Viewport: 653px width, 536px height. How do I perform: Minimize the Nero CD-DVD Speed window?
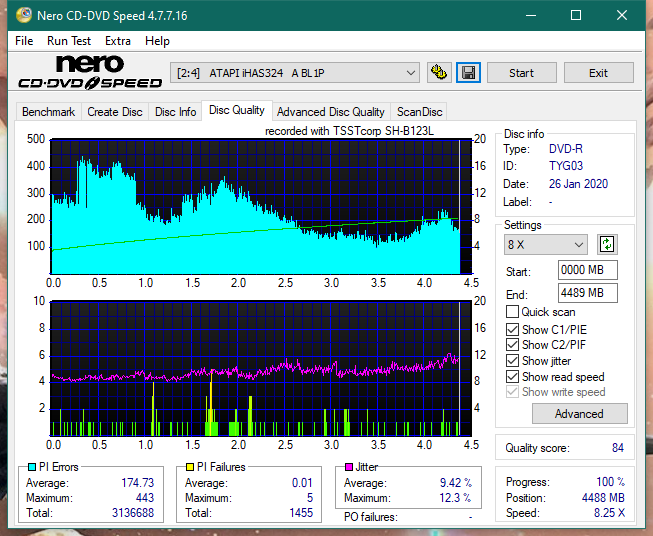click(531, 15)
